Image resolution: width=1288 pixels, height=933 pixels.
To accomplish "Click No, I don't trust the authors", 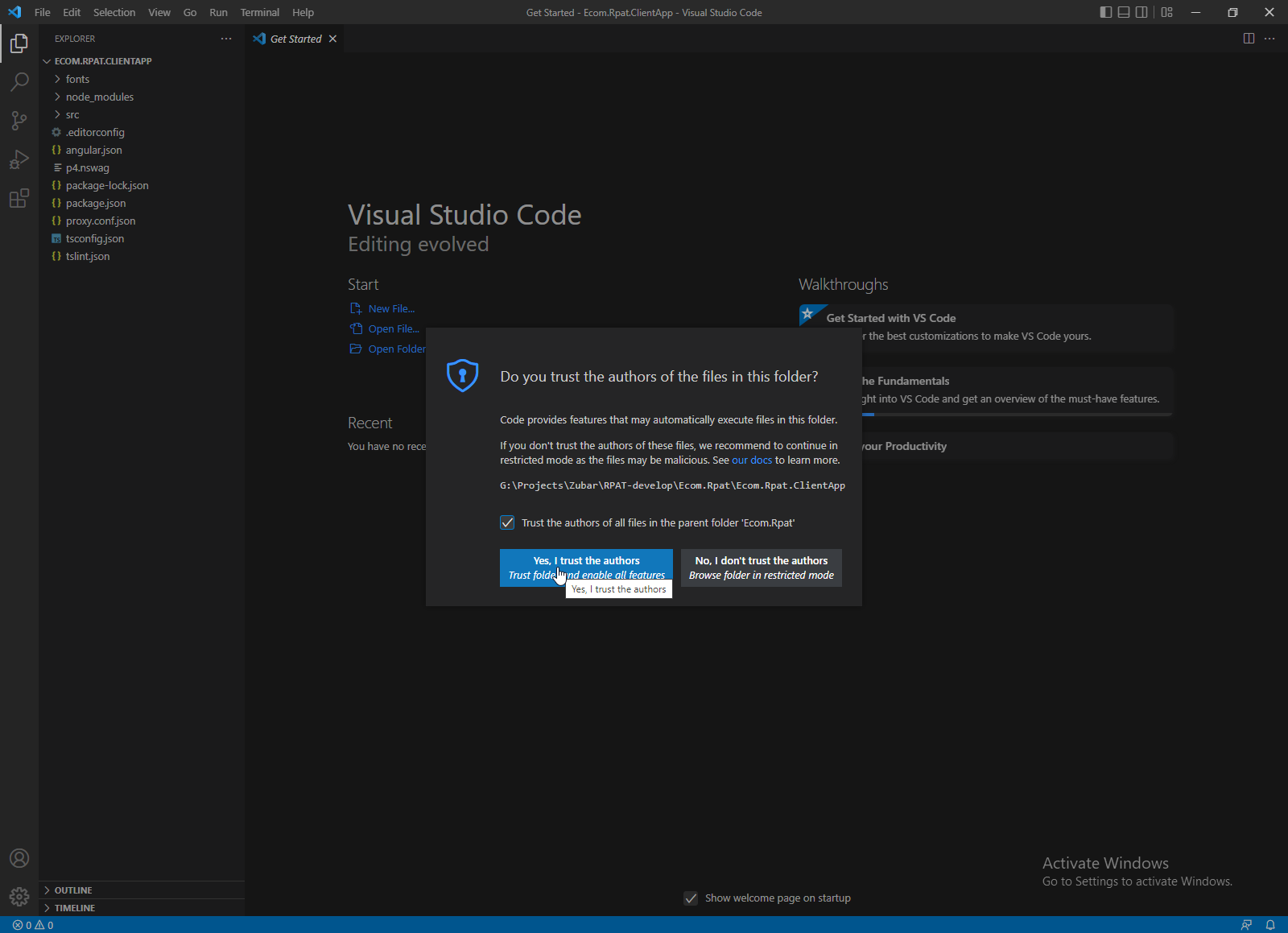I will click(762, 568).
